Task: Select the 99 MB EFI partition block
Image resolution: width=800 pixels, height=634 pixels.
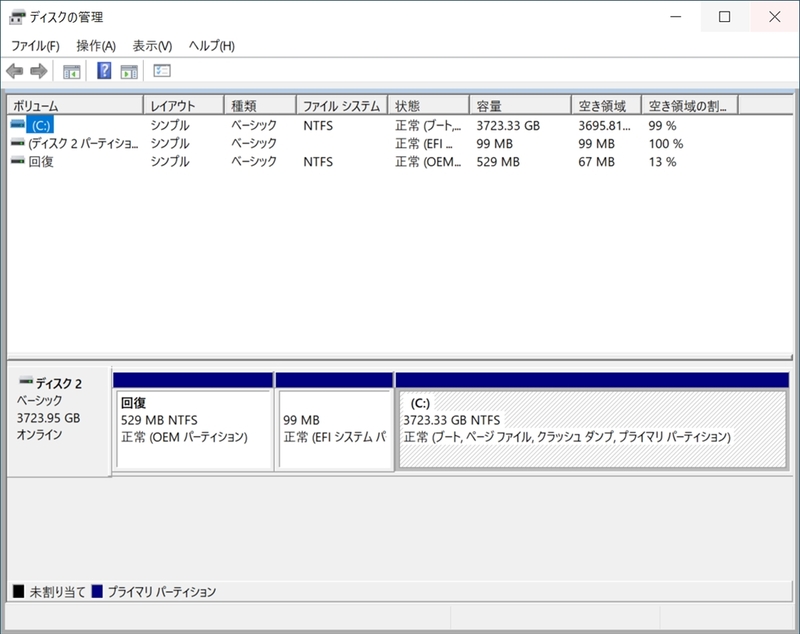Action: point(333,429)
